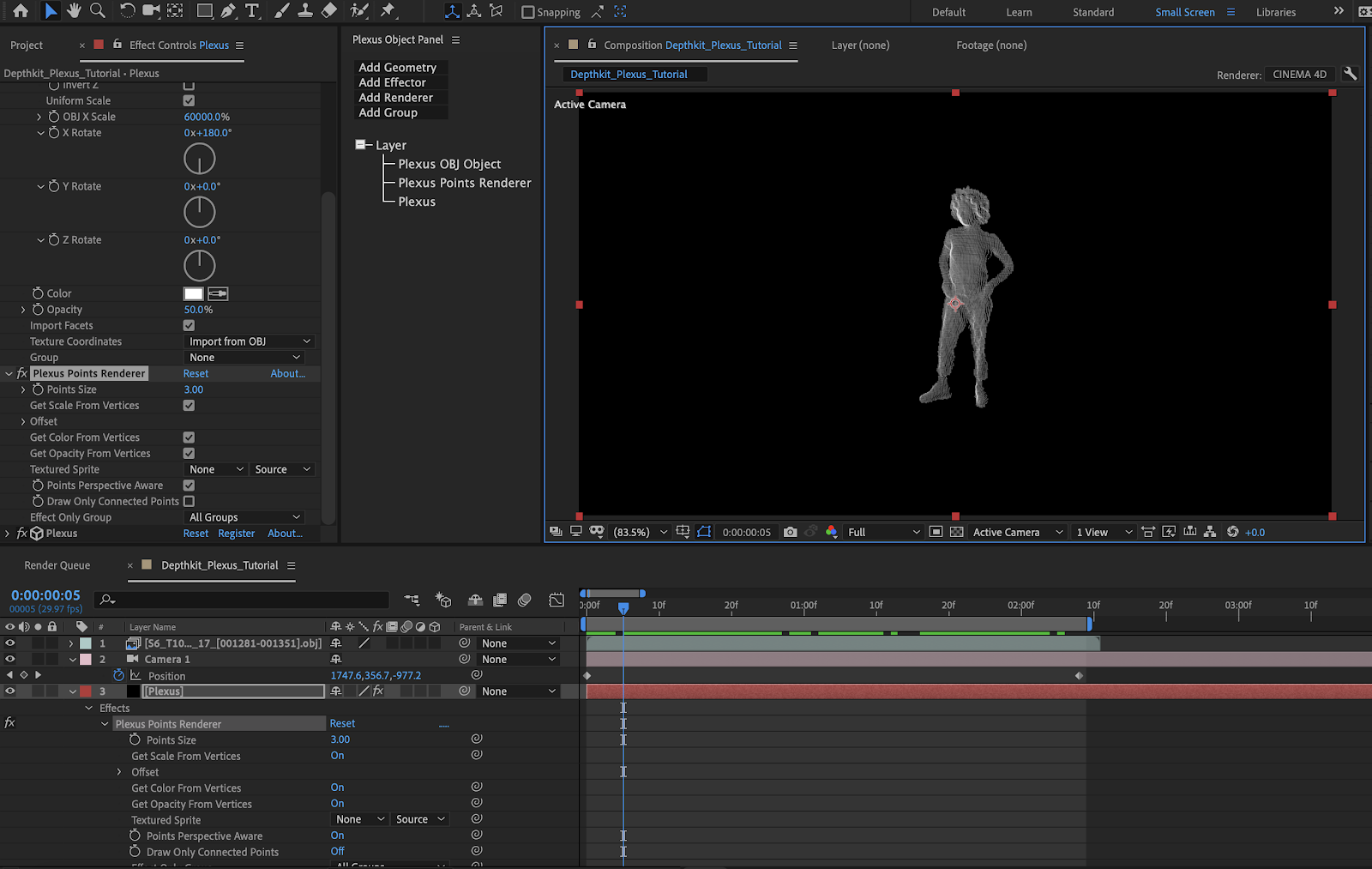Select the Brush tool

[x=282, y=11]
